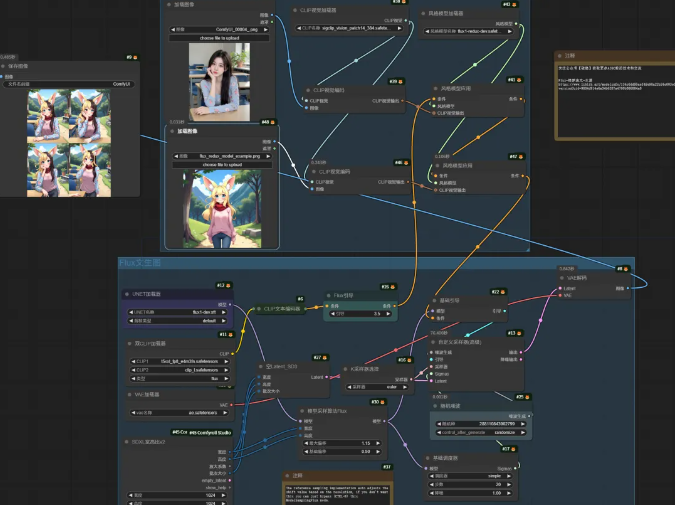The width and height of the screenshot is (675, 505).
Task: Click choose file to upload under flux_redux_model_example
Action: [x=222, y=164]
